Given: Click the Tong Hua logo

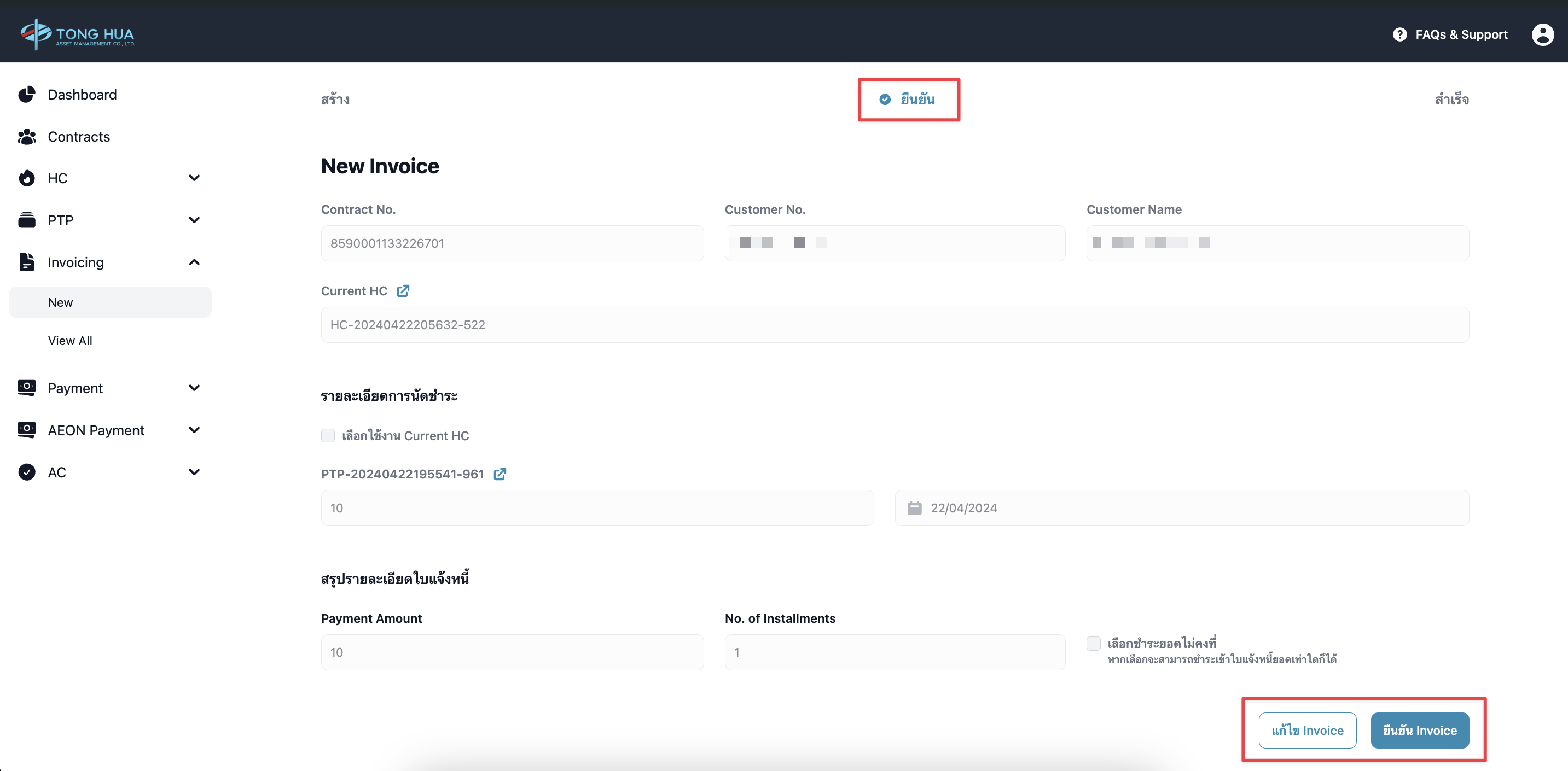Looking at the screenshot, I should [x=77, y=34].
